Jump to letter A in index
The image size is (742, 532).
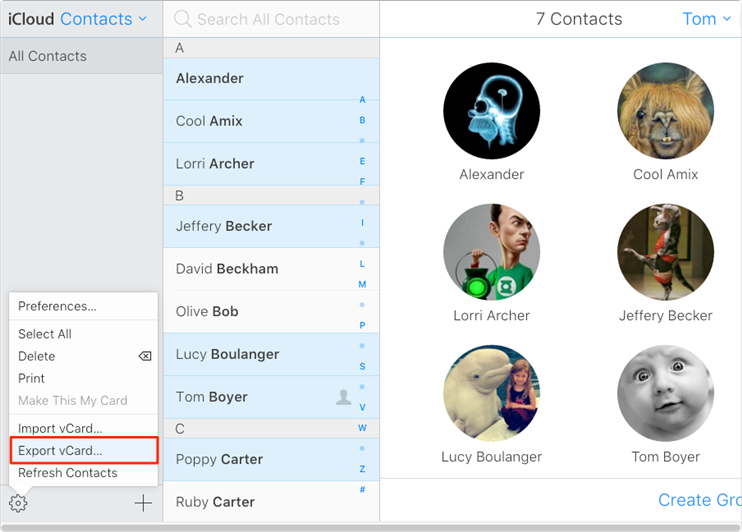click(362, 100)
